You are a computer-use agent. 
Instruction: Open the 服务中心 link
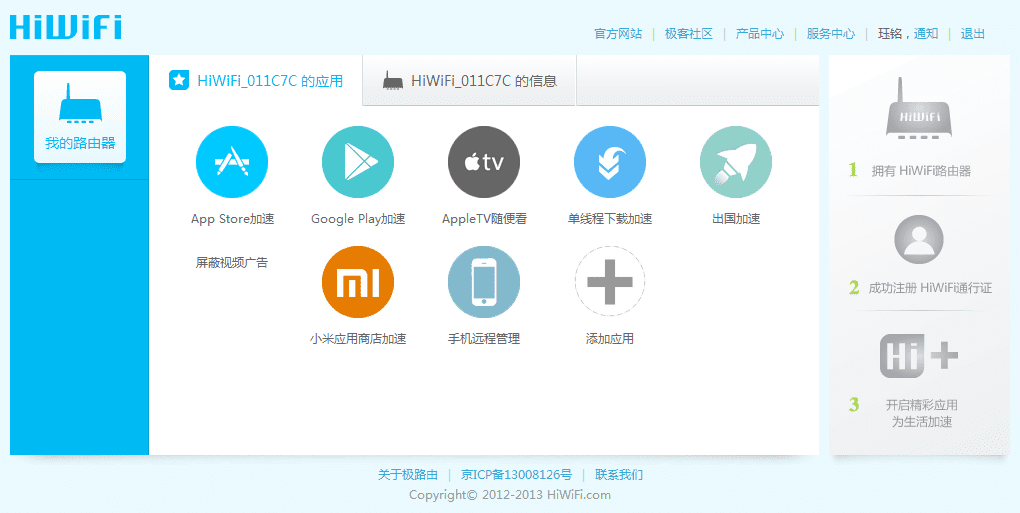[831, 34]
